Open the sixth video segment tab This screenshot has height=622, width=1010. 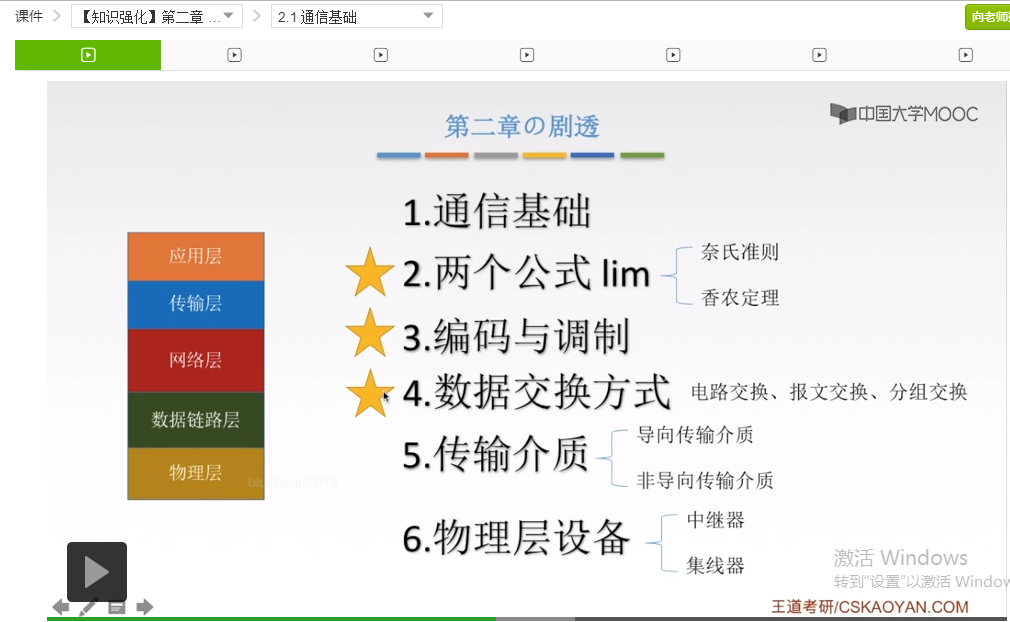(819, 55)
